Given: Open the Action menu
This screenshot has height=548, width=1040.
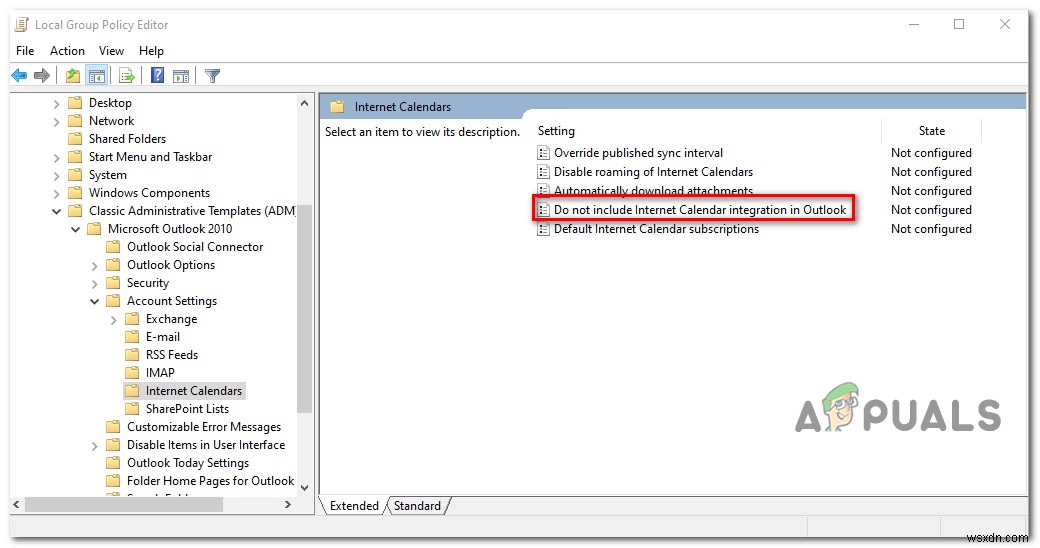Looking at the screenshot, I should click(x=67, y=51).
